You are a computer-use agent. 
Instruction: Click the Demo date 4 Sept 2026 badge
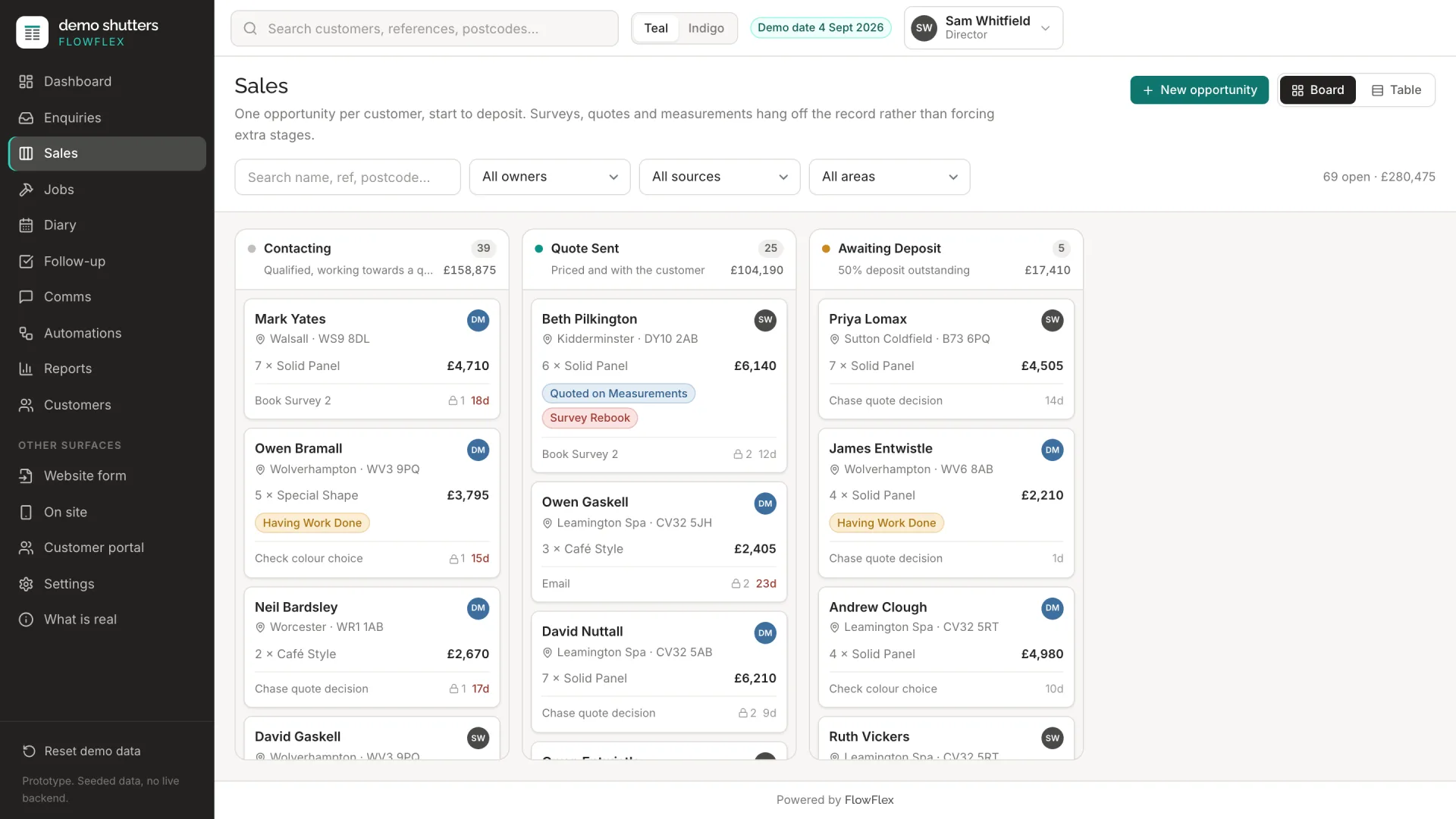click(821, 28)
